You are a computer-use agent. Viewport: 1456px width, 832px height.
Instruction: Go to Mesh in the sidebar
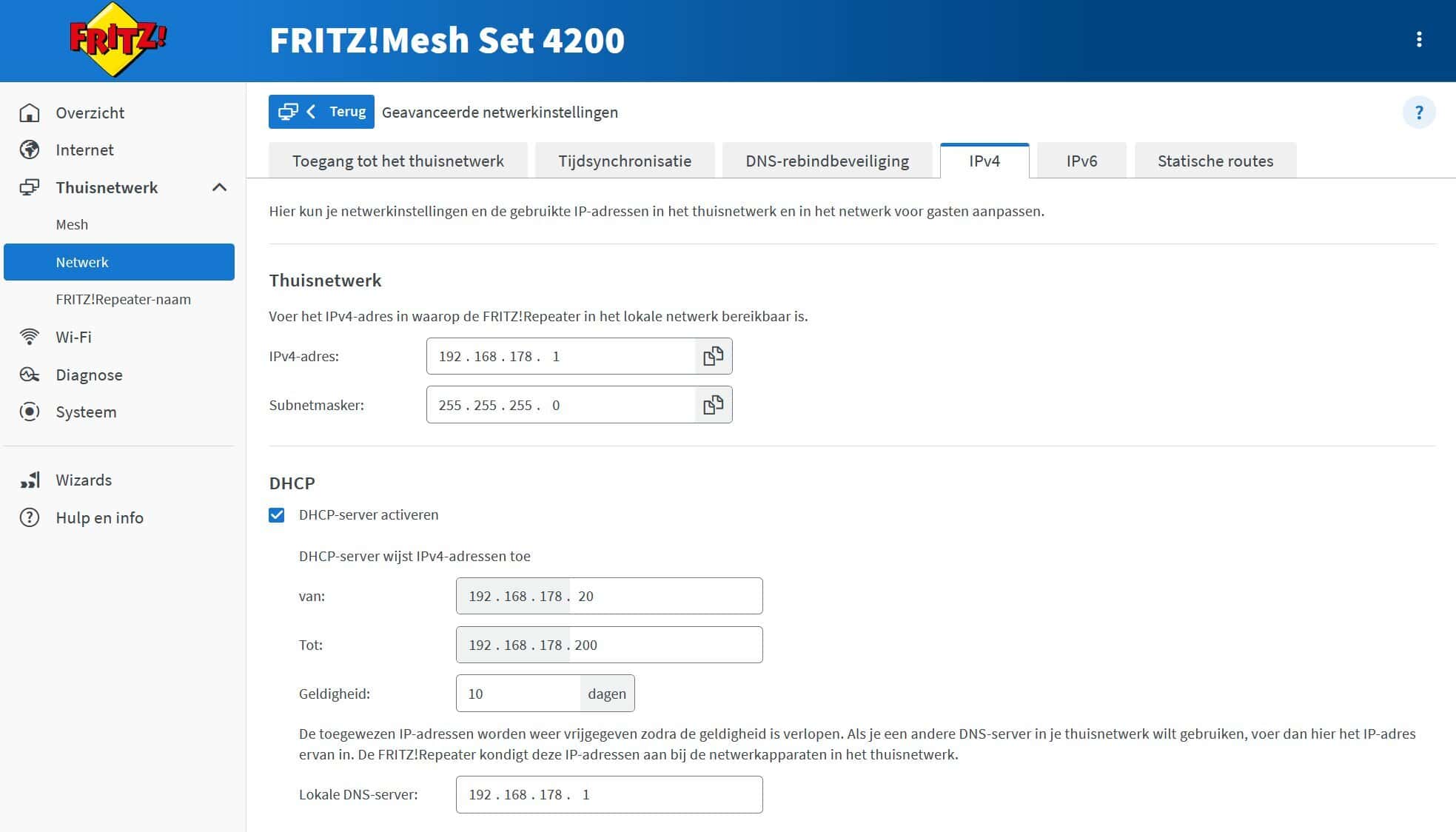click(72, 224)
